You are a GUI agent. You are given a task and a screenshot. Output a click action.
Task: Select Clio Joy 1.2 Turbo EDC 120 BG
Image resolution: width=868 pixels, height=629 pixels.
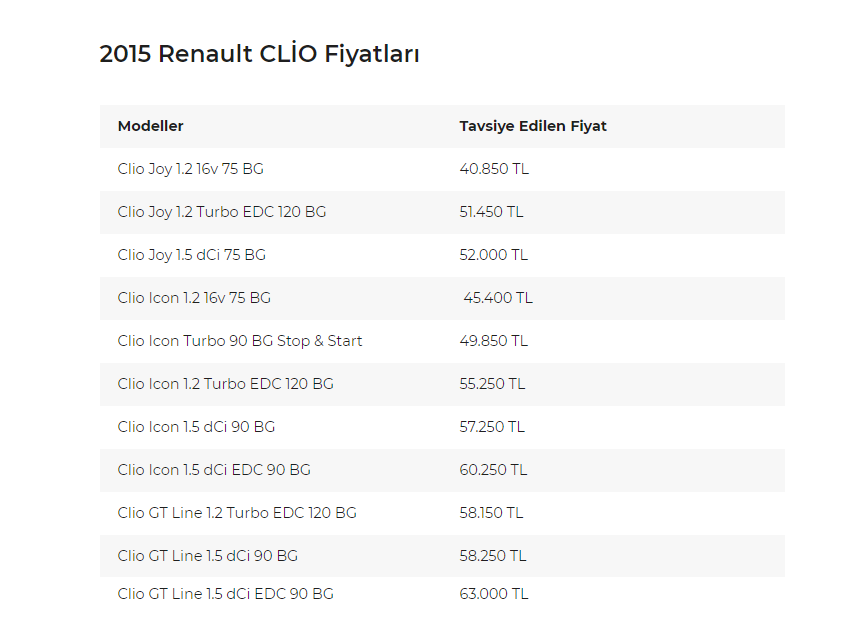pos(221,212)
